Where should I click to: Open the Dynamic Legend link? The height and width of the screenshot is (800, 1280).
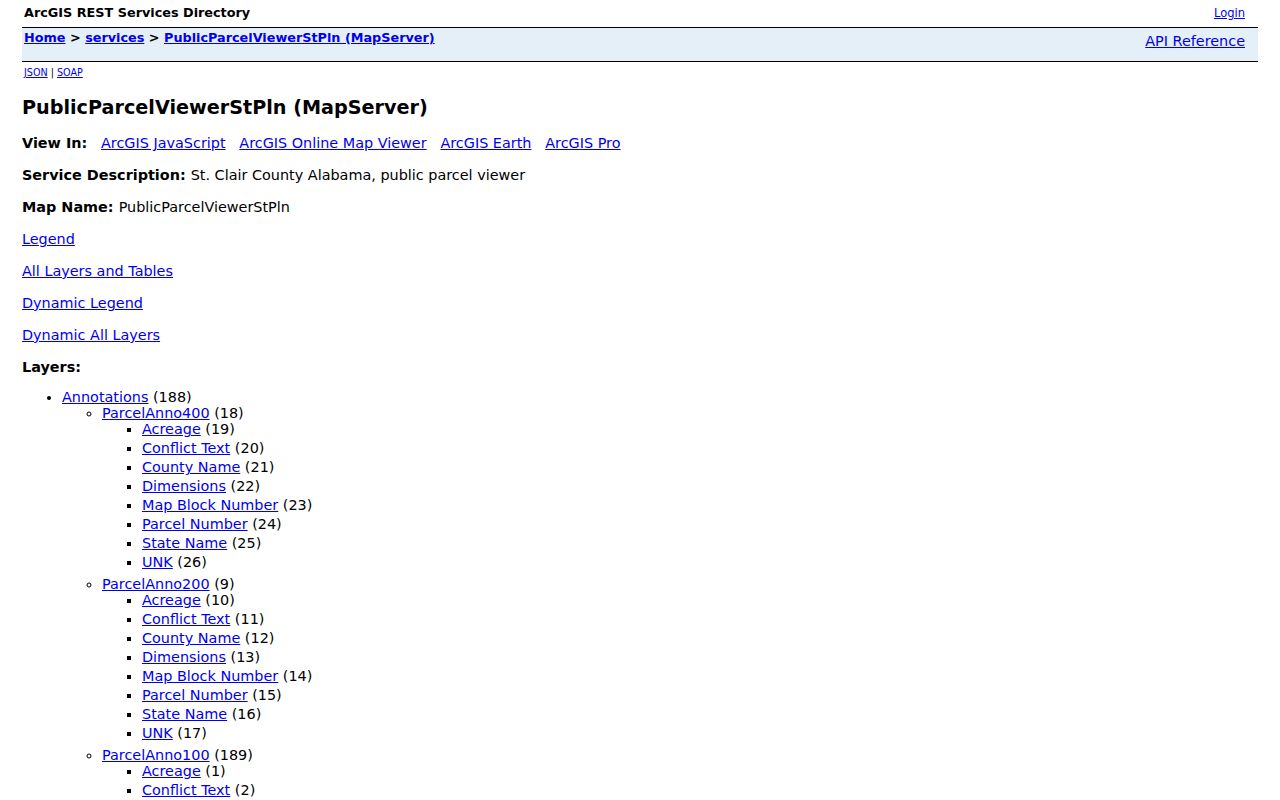[x=82, y=303]
